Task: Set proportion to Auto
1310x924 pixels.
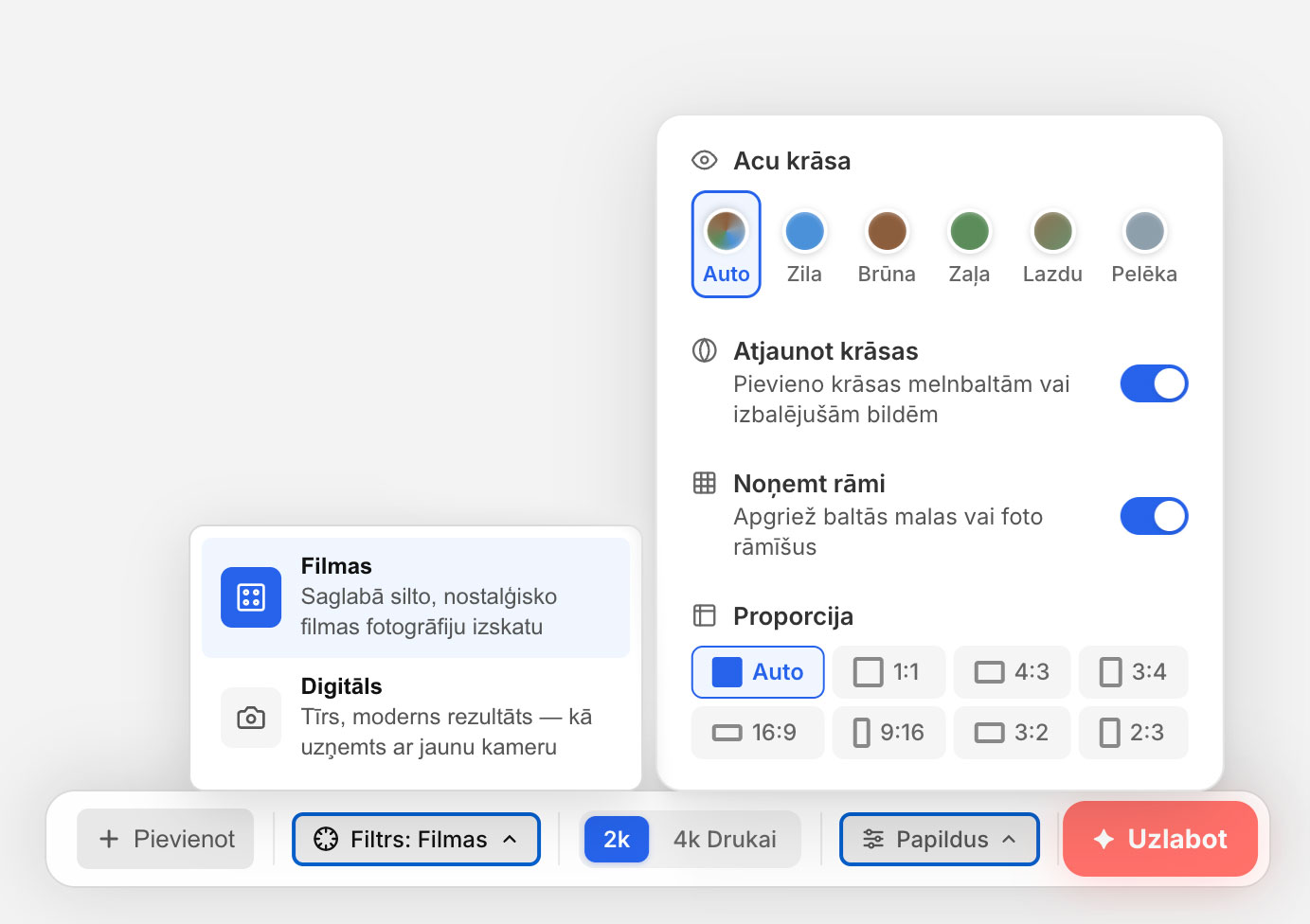Action: click(758, 672)
